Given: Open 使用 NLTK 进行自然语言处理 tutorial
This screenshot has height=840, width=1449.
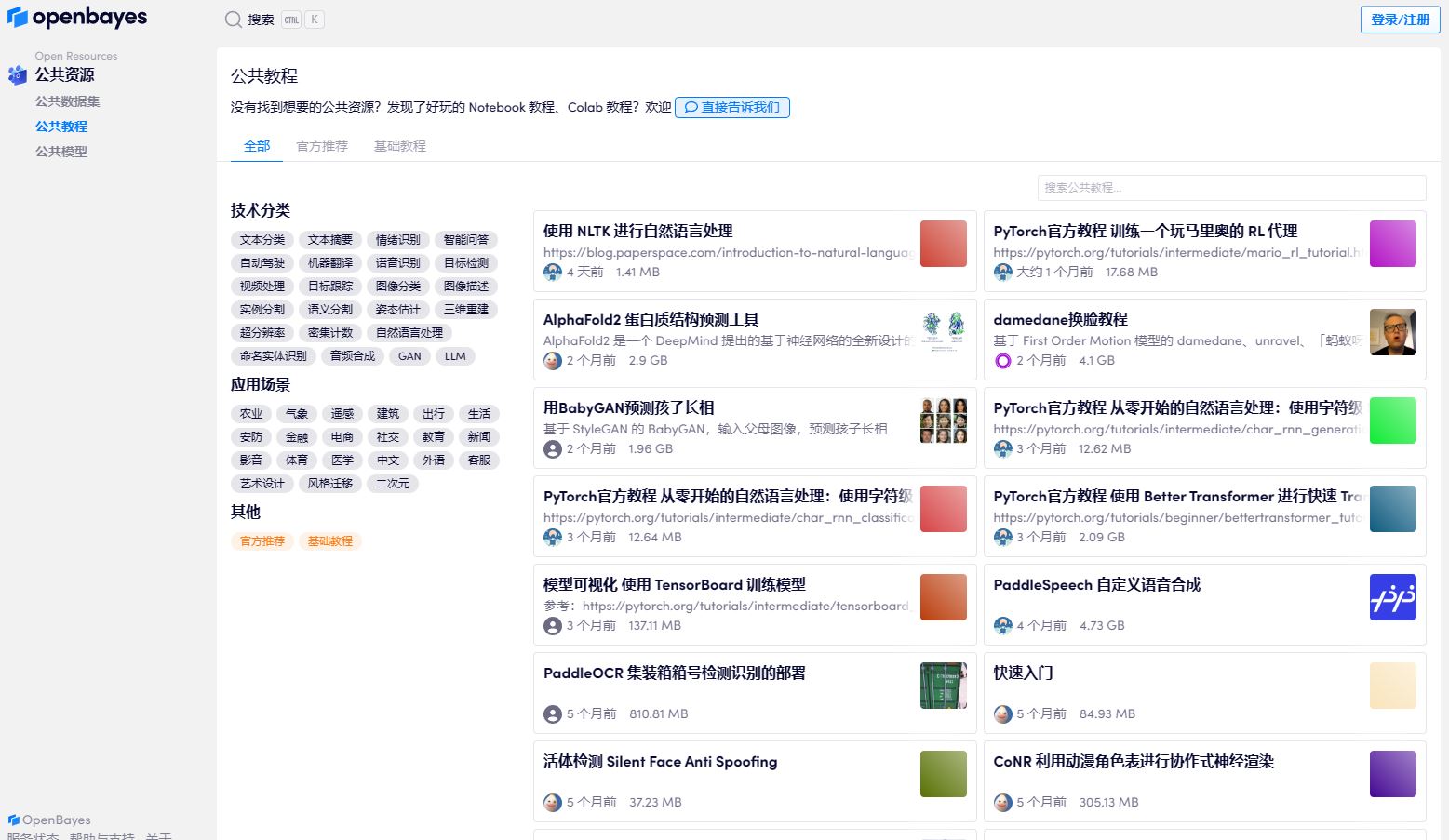Looking at the screenshot, I should [638, 231].
